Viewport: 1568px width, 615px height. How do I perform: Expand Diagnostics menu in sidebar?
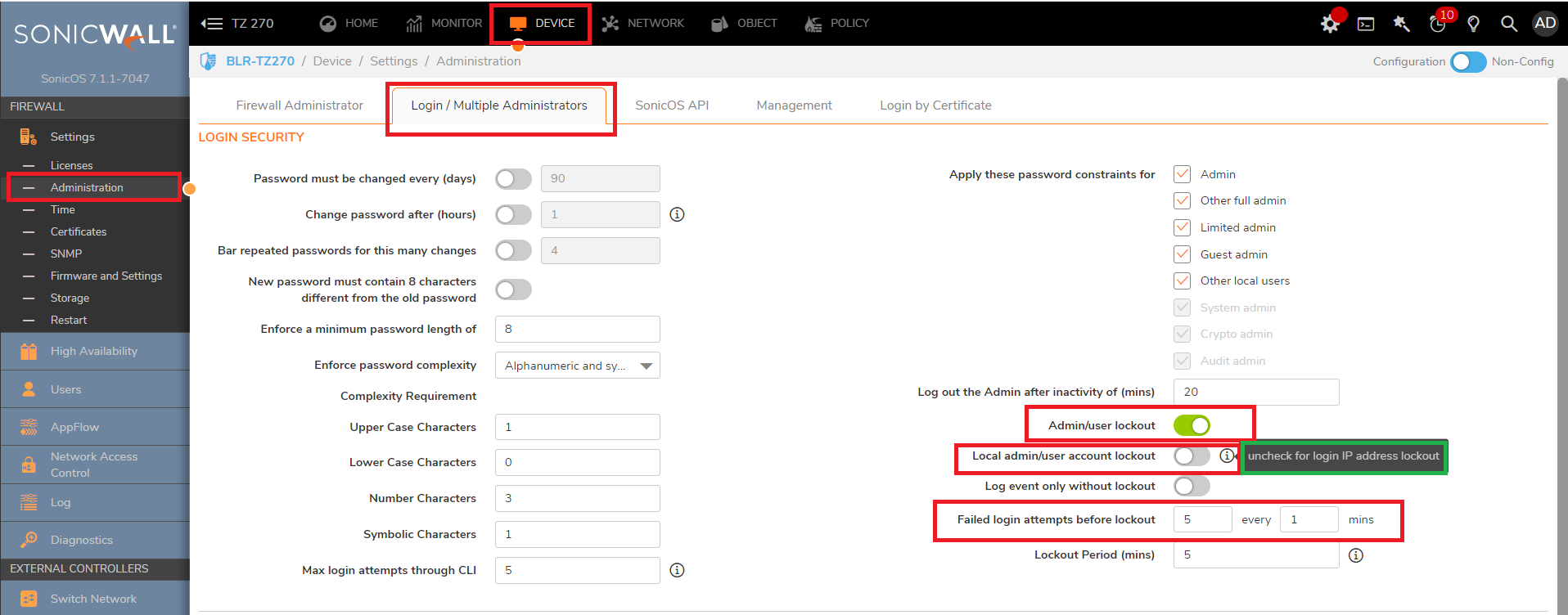pos(95,540)
